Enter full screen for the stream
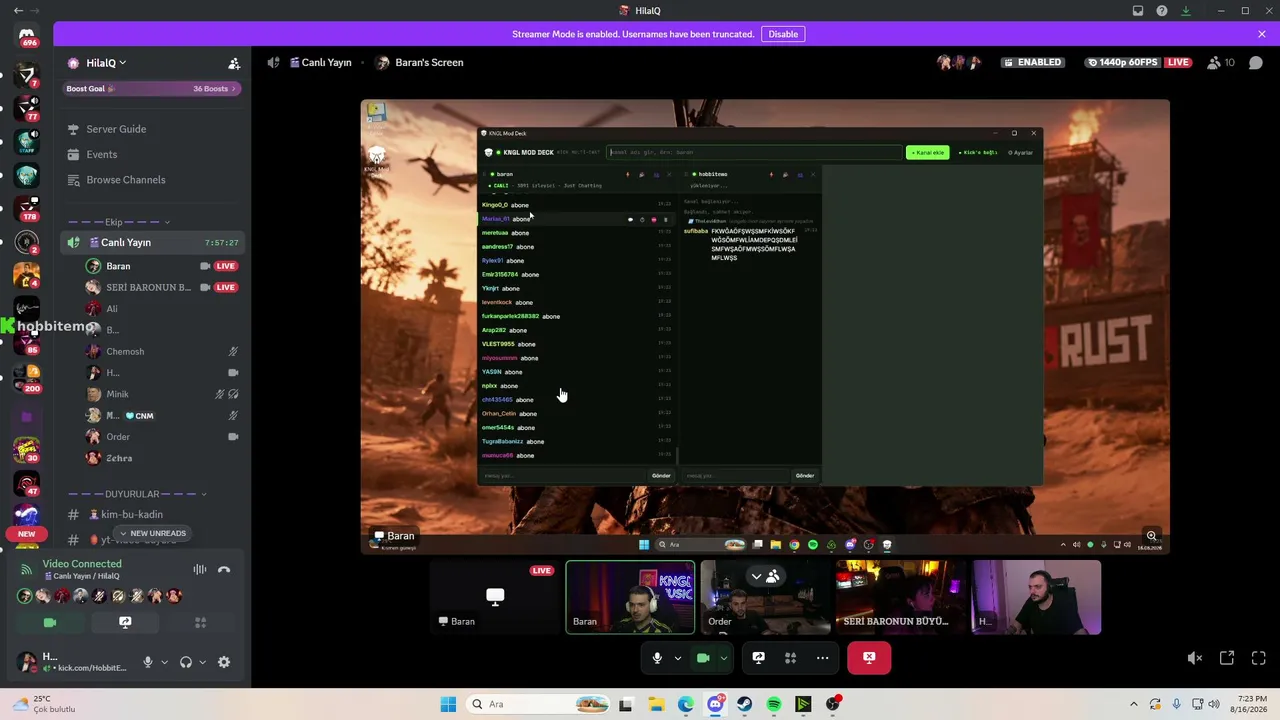The height and width of the screenshot is (720, 1280). coord(1259,658)
